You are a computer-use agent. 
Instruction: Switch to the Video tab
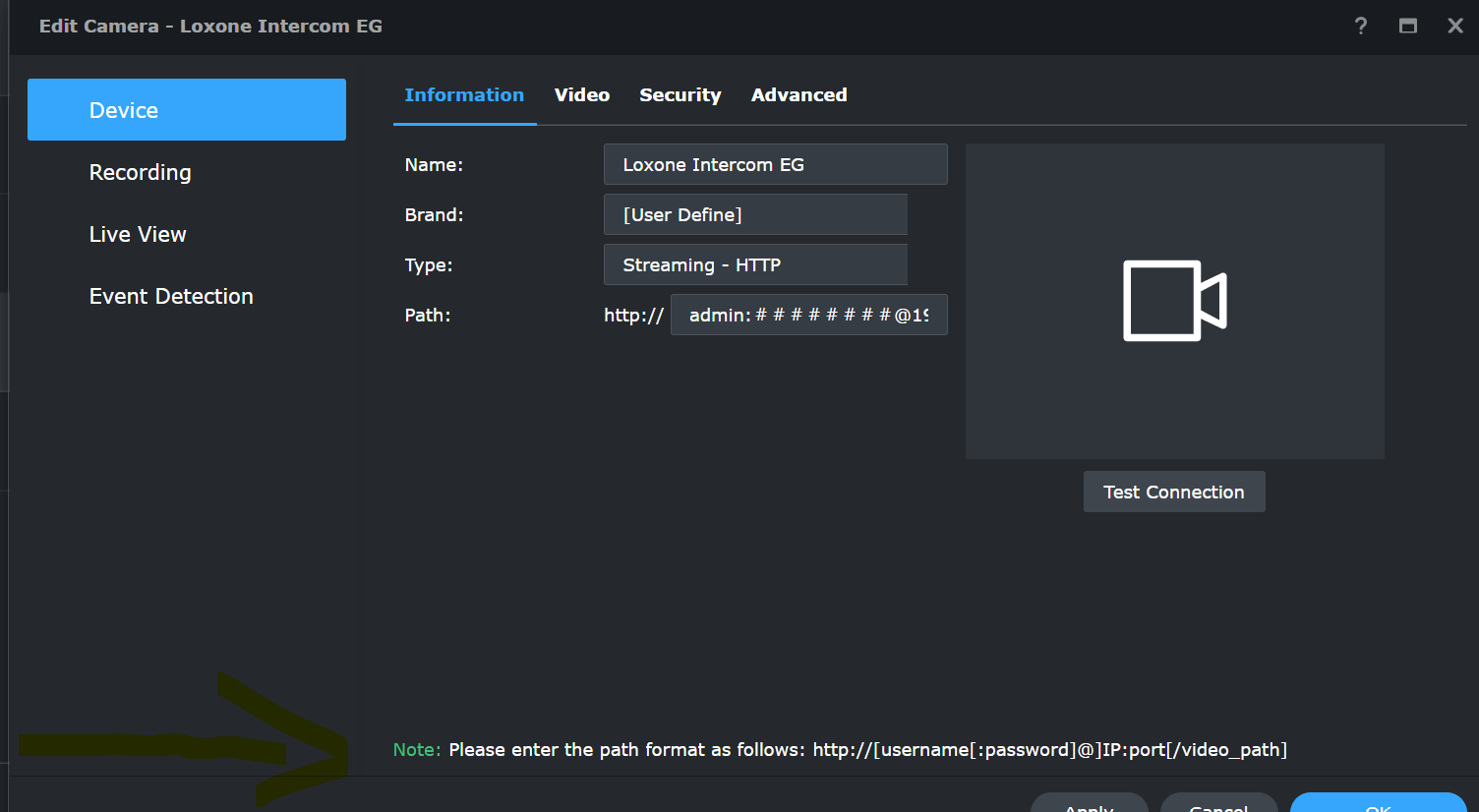(582, 95)
